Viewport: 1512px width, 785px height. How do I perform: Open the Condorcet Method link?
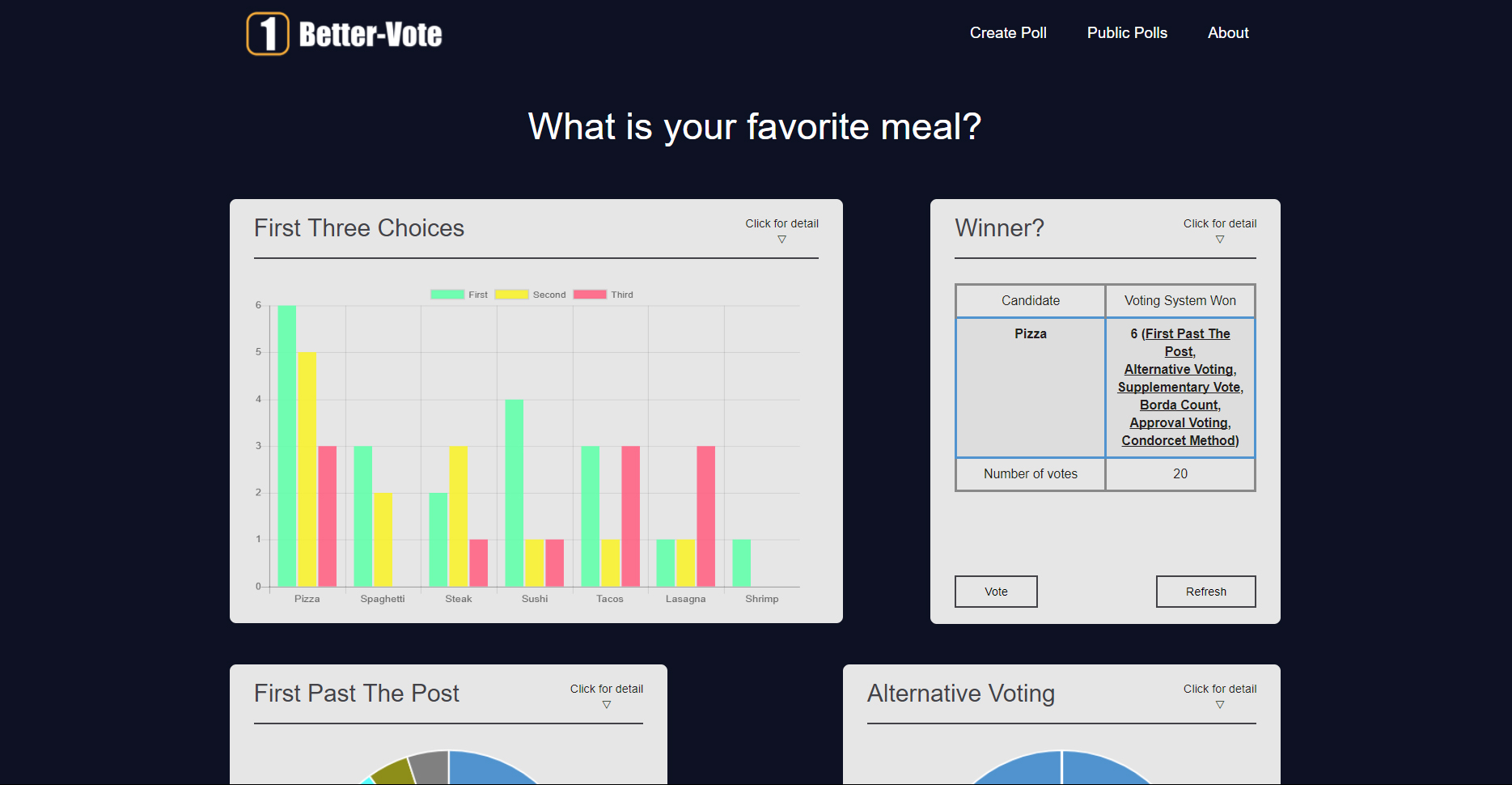coord(1179,440)
